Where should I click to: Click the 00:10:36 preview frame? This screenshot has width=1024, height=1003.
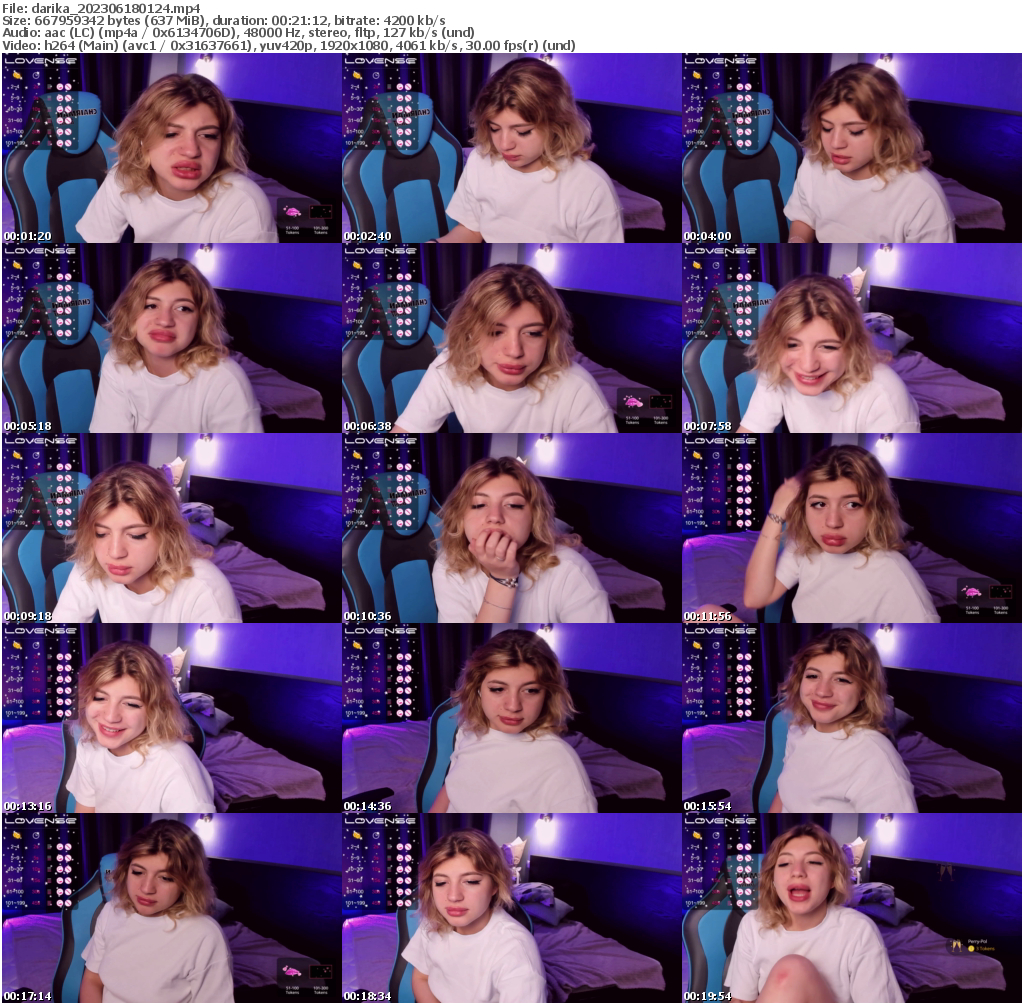coord(511,528)
